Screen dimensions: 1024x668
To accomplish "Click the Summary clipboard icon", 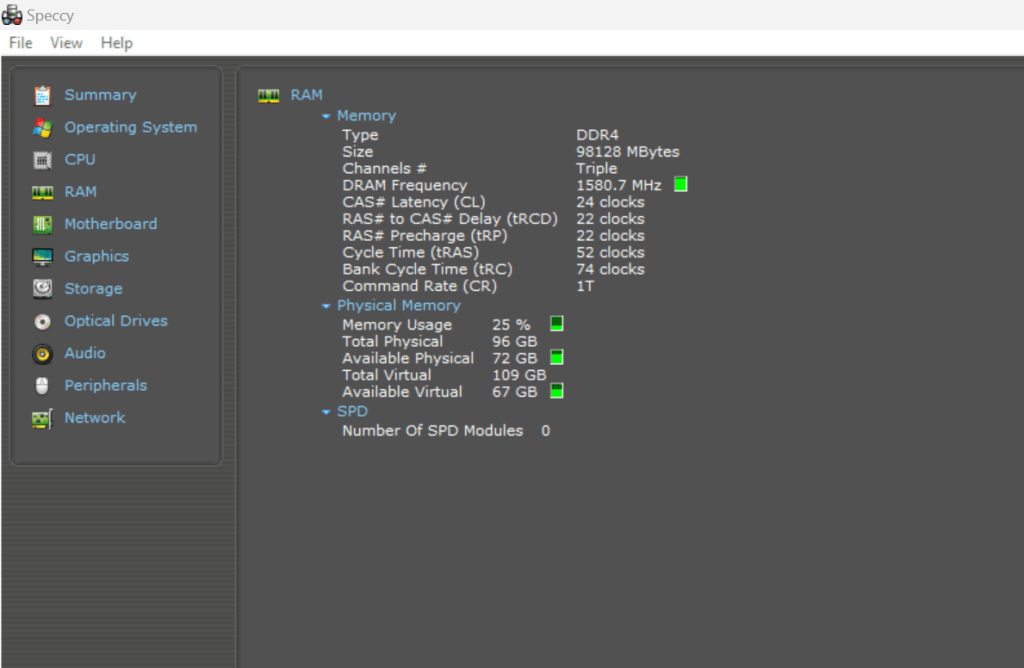I will (42, 95).
